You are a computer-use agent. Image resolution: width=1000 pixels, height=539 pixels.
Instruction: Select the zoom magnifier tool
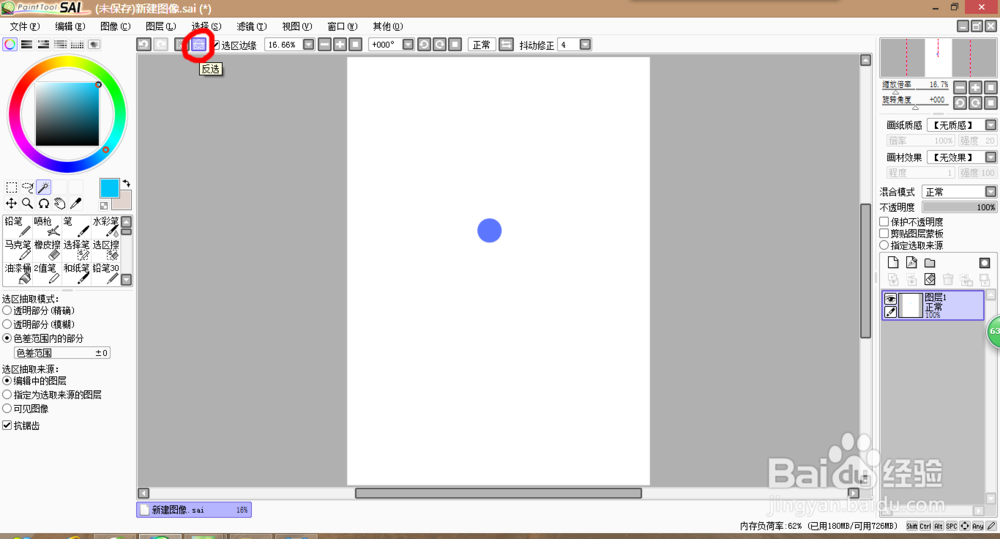[x=27, y=203]
